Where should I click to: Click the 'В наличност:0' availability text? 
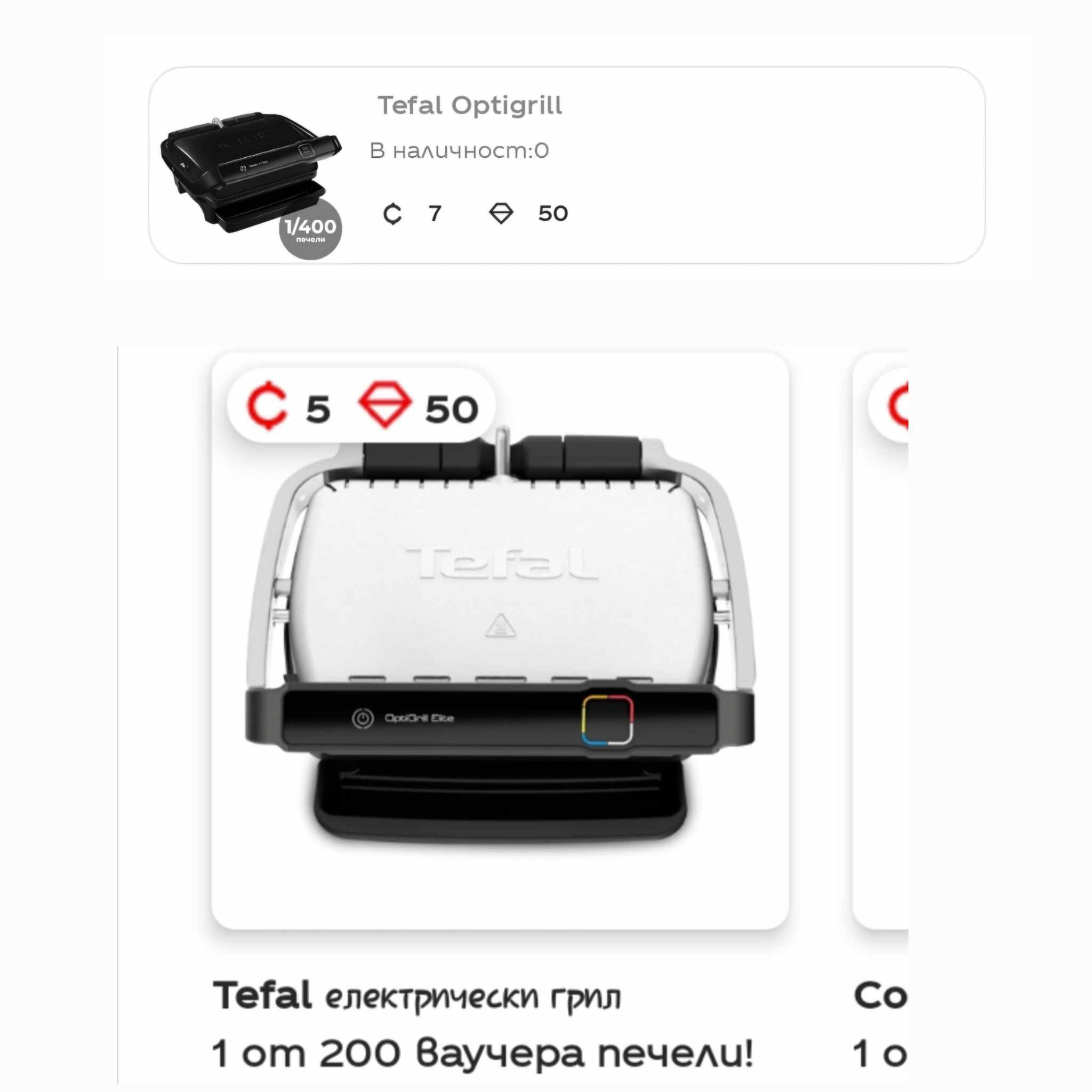[459, 151]
